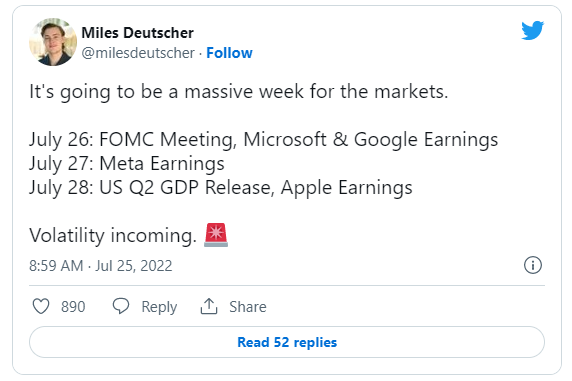Click the reply speech bubble icon
Viewport: 572px width, 381px height.
pyautogui.click(x=121, y=306)
